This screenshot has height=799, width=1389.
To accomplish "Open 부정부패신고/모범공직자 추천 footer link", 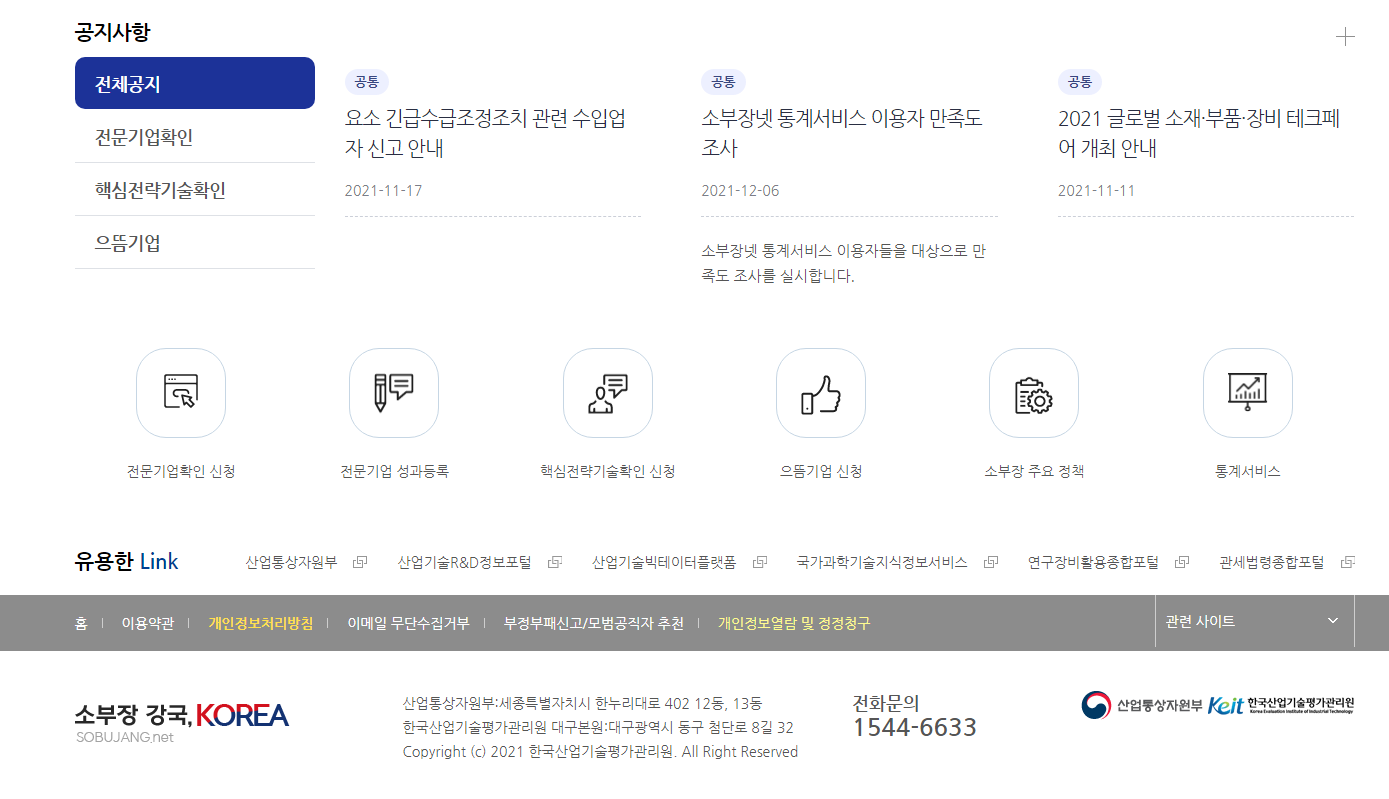I will point(594,623).
